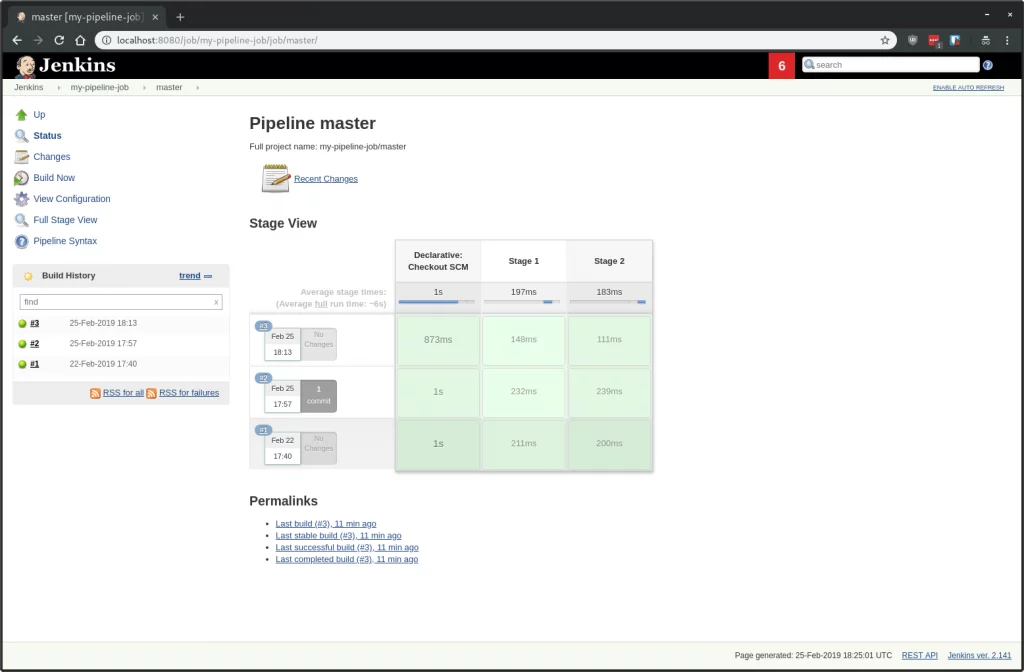Image resolution: width=1024 pixels, height=672 pixels.
Task: Click the Changes notepad icon in sidebar
Action: [x=22, y=157]
